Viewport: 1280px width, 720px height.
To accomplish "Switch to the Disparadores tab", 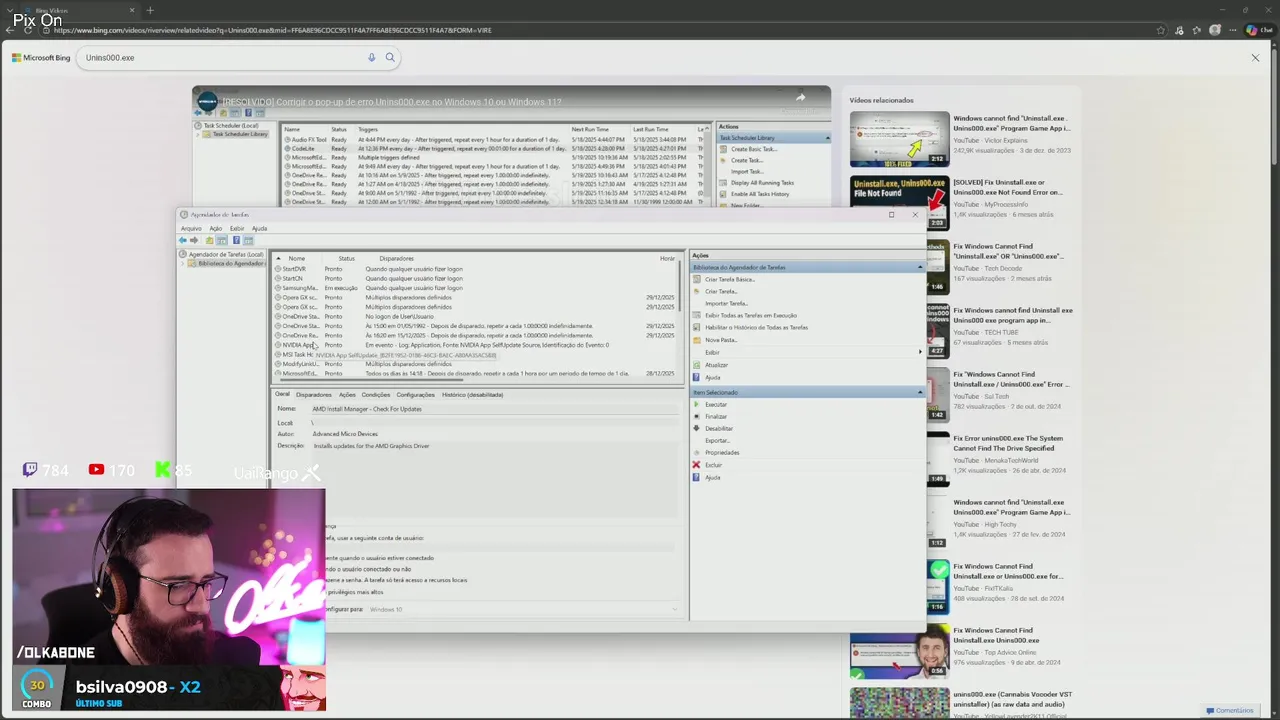I will (313, 394).
